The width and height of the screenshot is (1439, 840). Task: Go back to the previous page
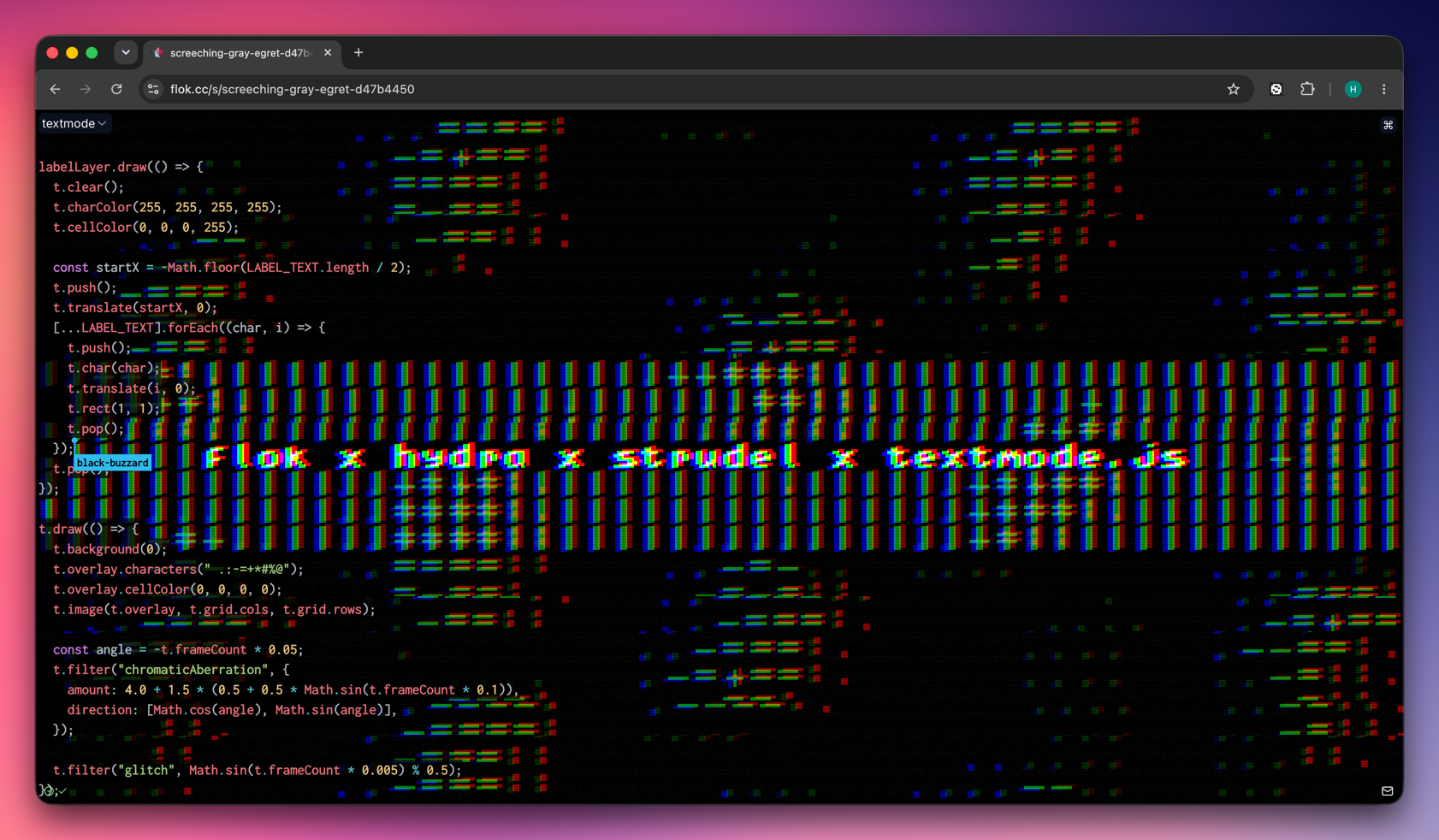point(56,89)
